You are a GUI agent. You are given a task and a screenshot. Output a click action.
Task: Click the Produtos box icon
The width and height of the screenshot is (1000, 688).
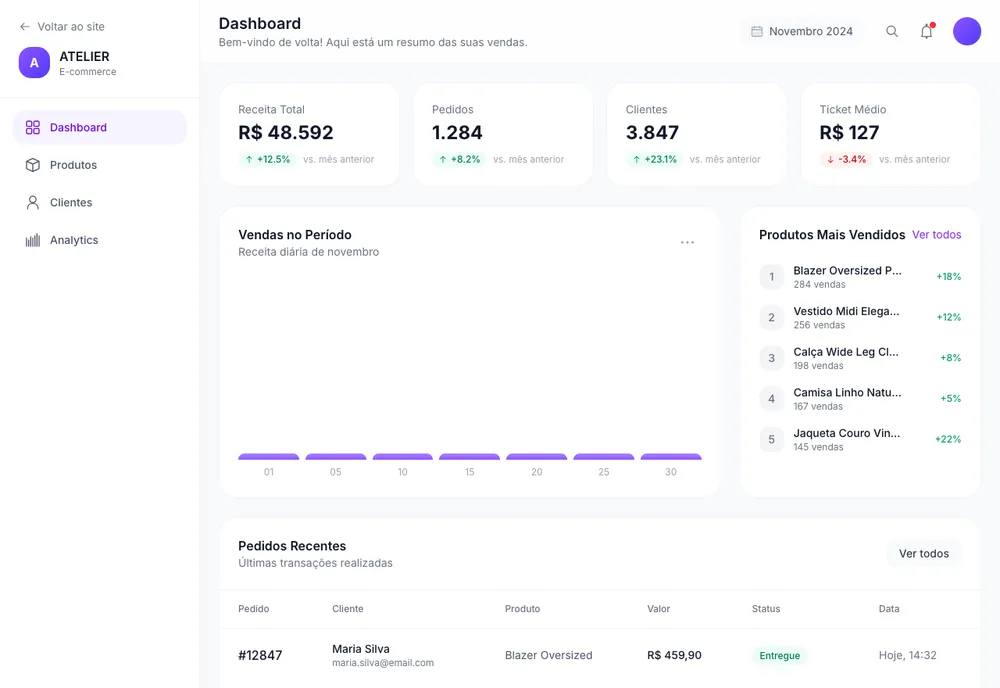(x=33, y=165)
